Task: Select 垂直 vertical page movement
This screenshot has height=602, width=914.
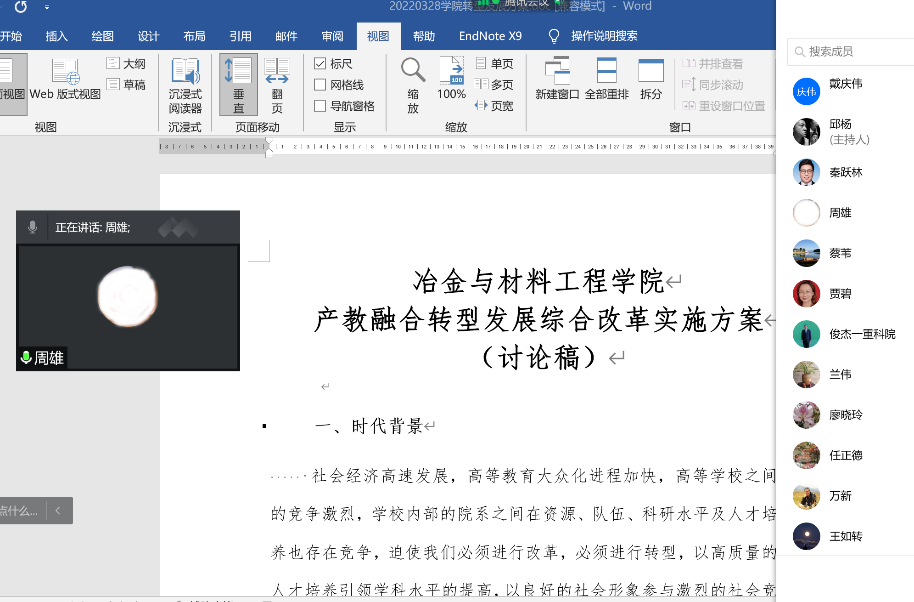Action: (238, 83)
